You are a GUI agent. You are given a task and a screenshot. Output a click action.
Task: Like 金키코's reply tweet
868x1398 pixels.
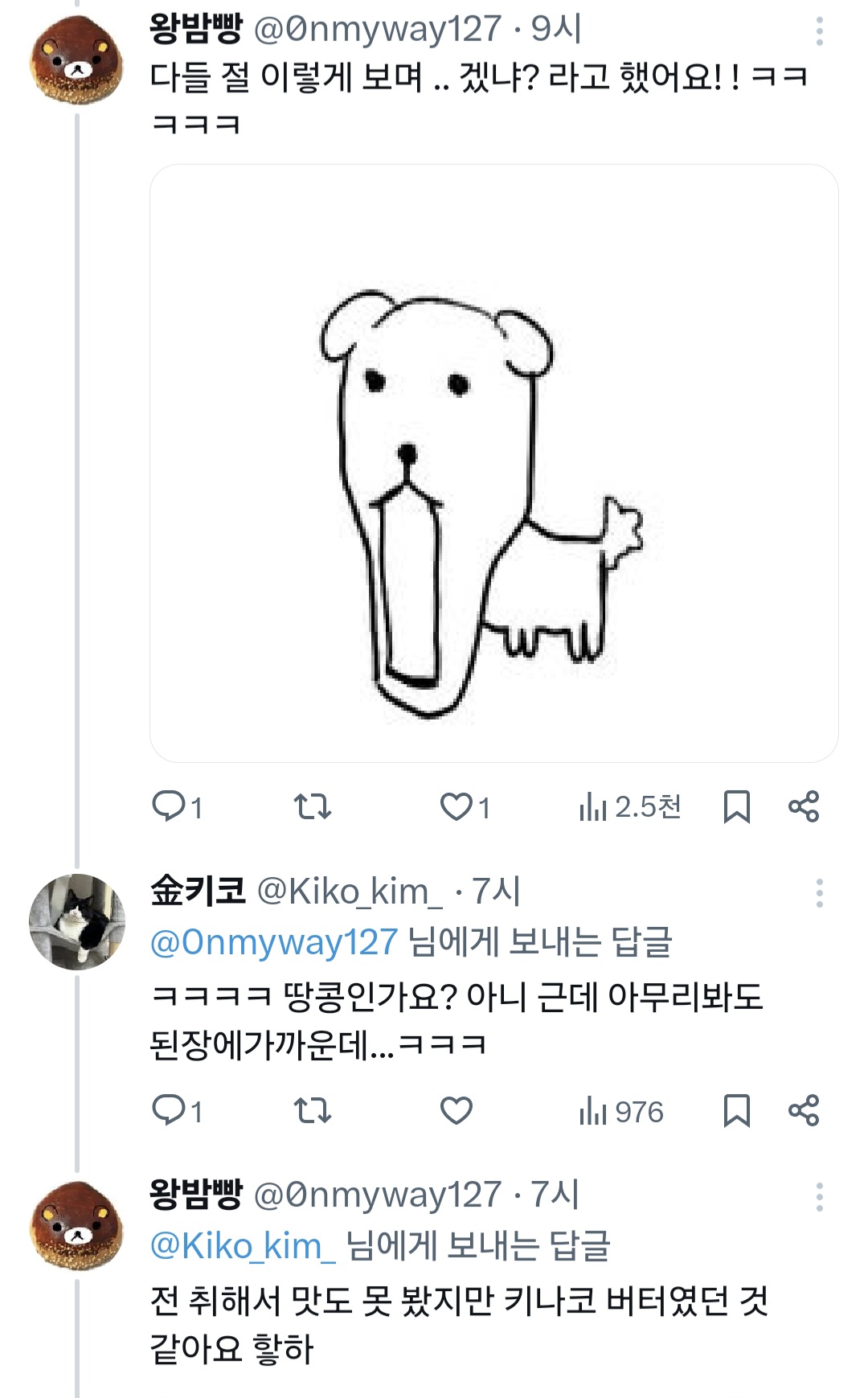(457, 1110)
